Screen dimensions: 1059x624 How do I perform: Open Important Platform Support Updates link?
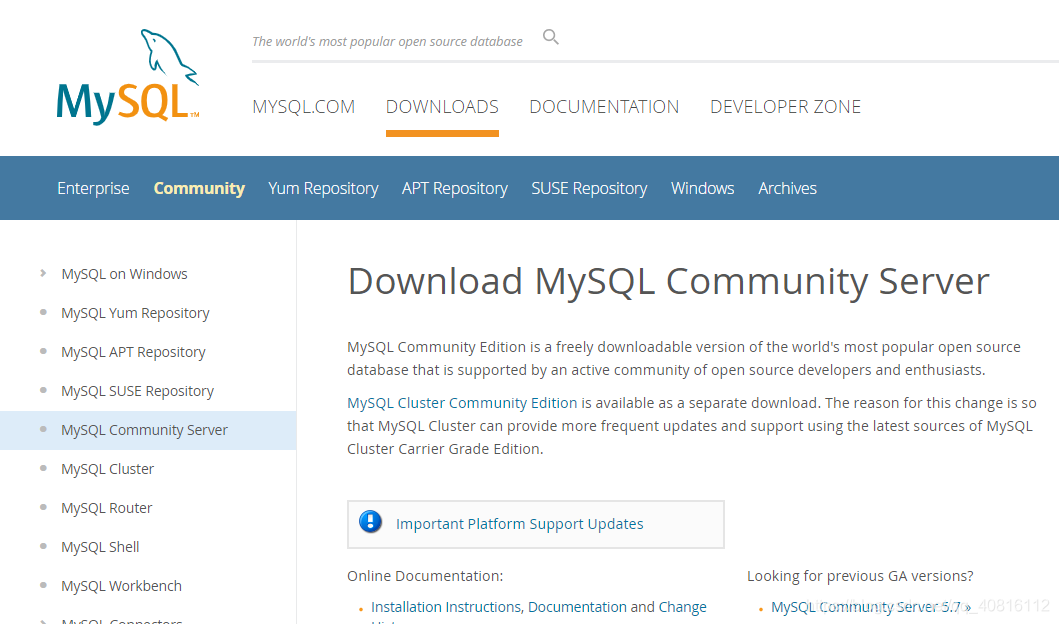pos(519,524)
